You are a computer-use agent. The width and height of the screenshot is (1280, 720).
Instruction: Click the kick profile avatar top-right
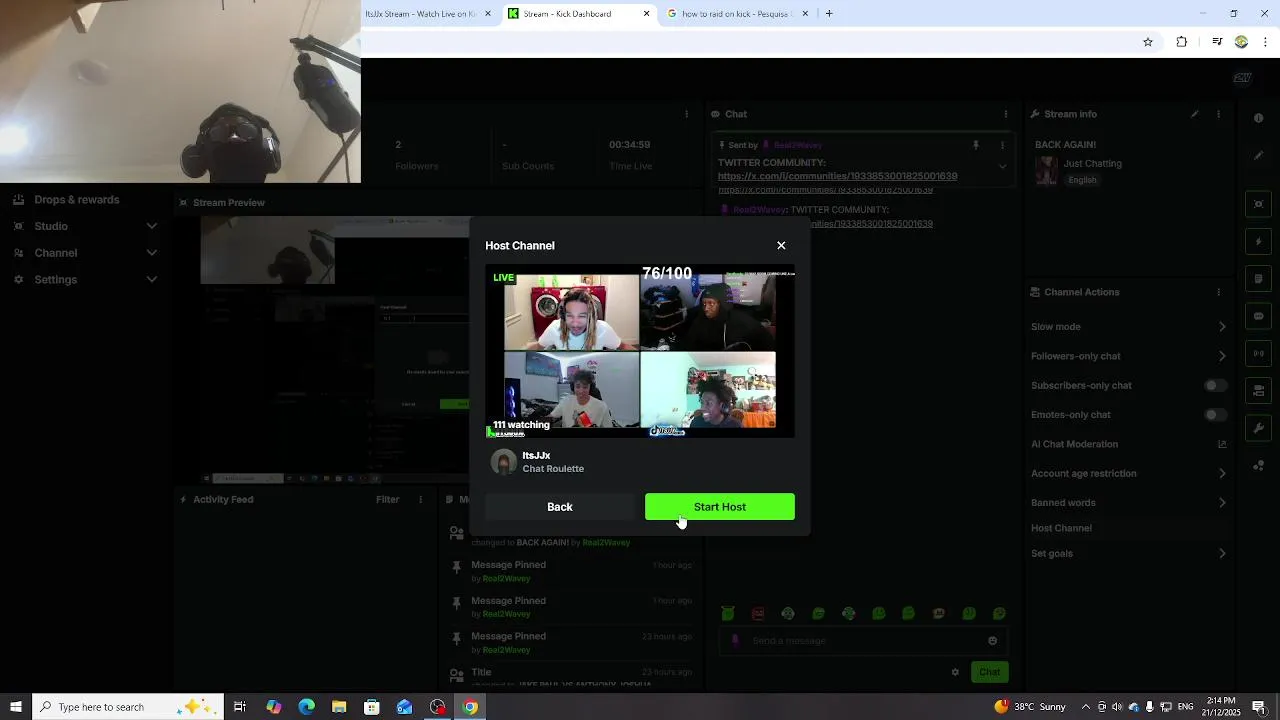(1242, 78)
